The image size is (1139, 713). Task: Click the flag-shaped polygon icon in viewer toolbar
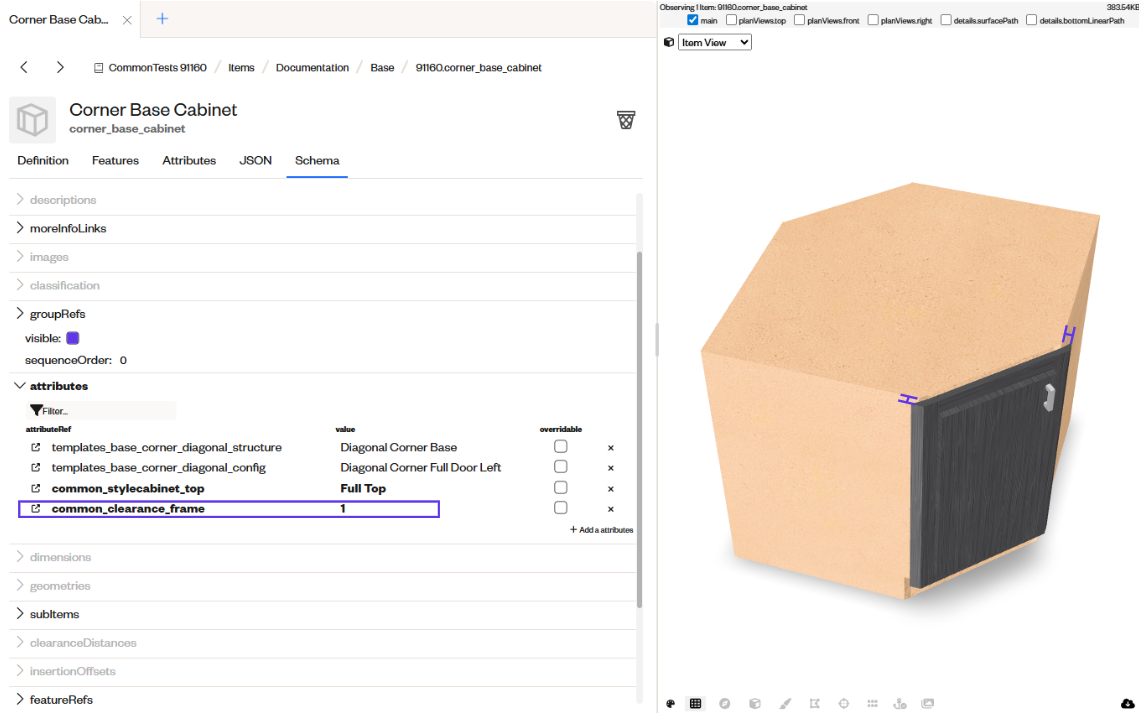pos(814,704)
